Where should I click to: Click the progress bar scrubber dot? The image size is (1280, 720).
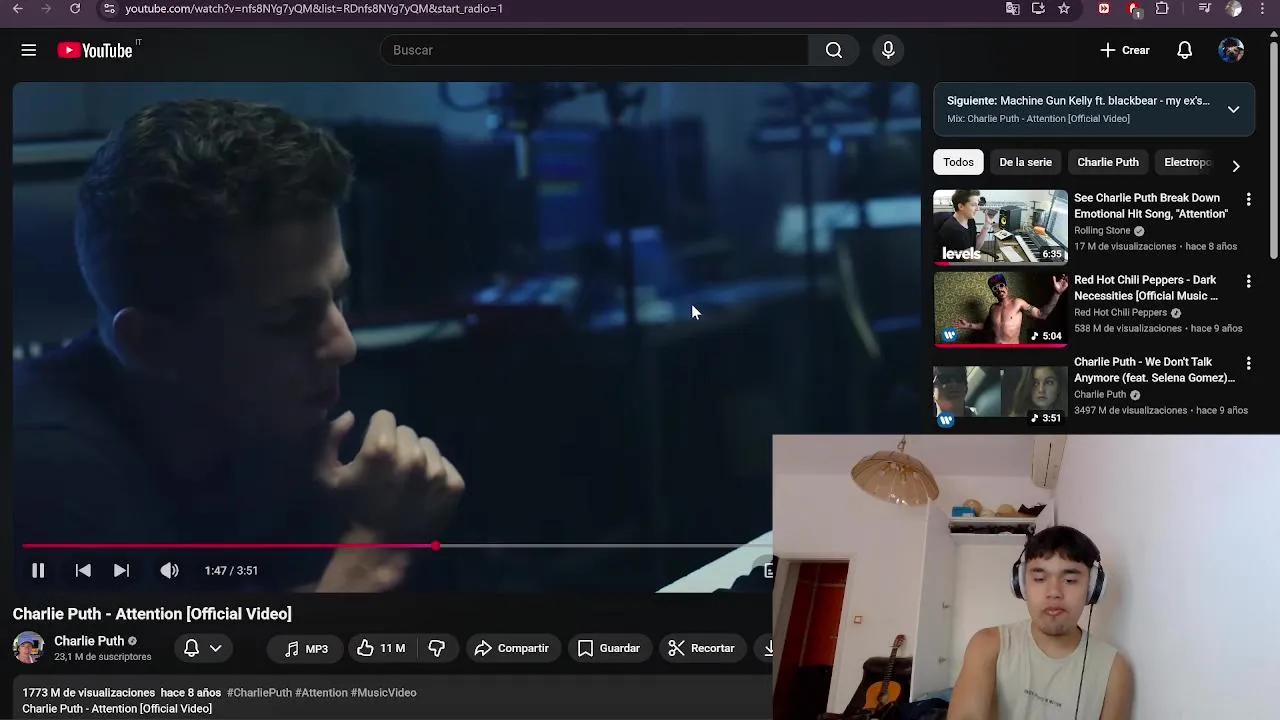point(436,546)
